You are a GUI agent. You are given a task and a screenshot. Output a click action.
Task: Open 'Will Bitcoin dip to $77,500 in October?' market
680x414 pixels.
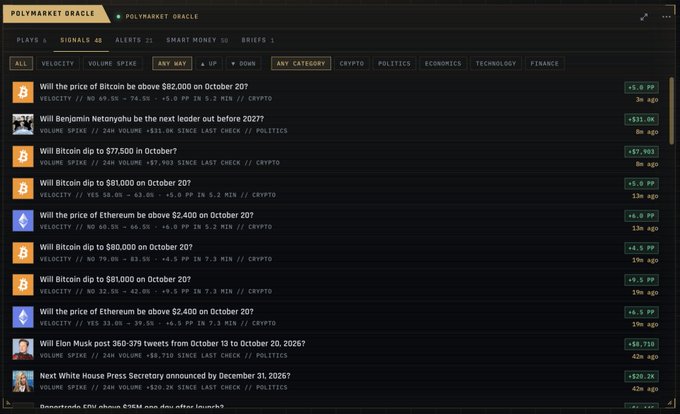[108, 151]
